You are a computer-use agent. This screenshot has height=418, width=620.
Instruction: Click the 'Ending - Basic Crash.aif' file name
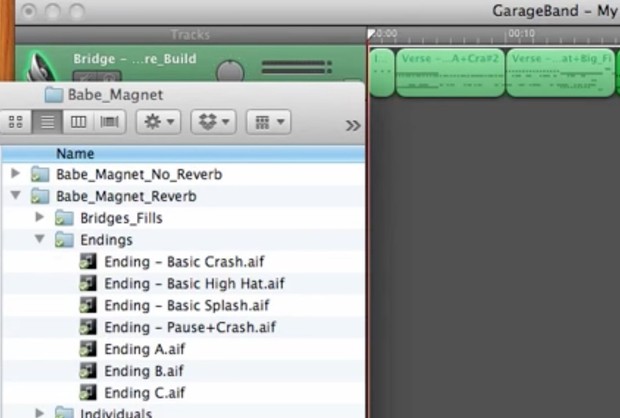184,262
